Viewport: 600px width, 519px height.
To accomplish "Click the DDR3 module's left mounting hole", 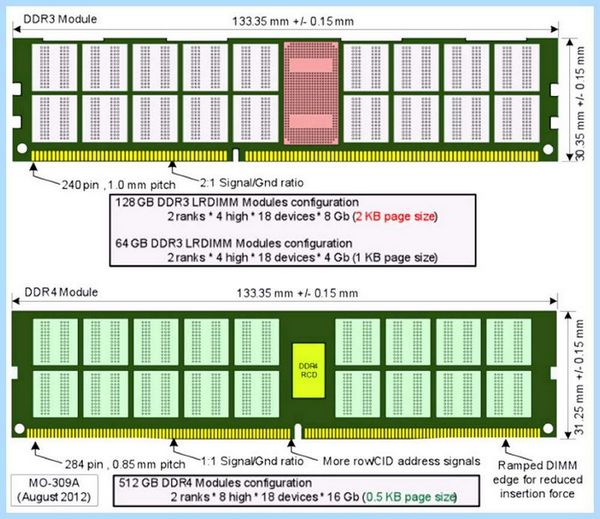I will [x=22, y=148].
